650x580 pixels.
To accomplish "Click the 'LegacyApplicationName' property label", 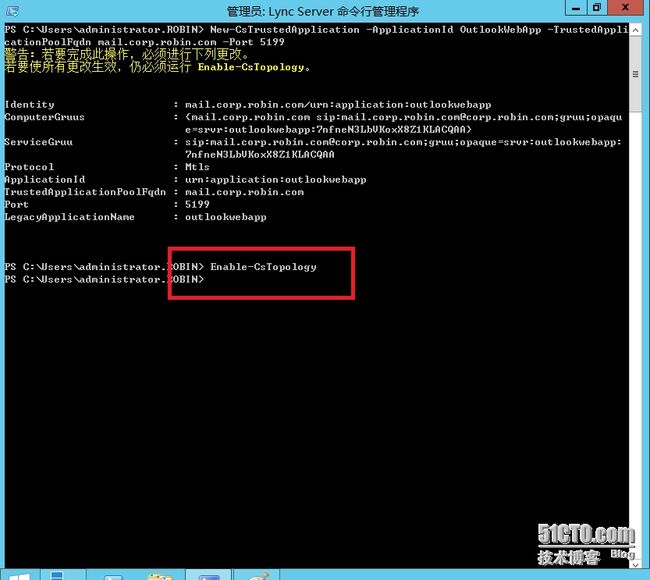I will click(x=69, y=217).
